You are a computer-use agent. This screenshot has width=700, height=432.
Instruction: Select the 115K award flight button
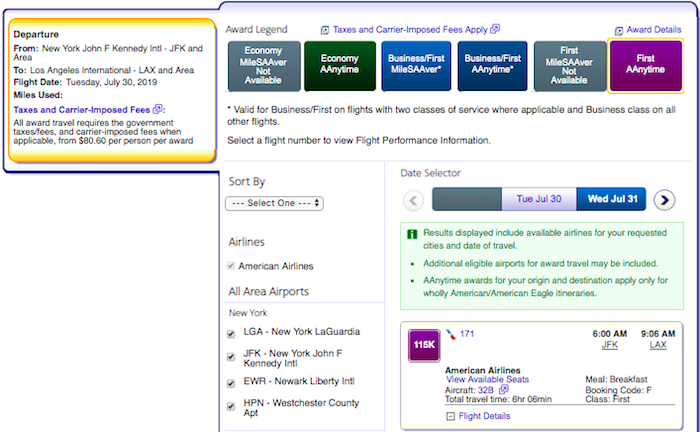point(424,345)
